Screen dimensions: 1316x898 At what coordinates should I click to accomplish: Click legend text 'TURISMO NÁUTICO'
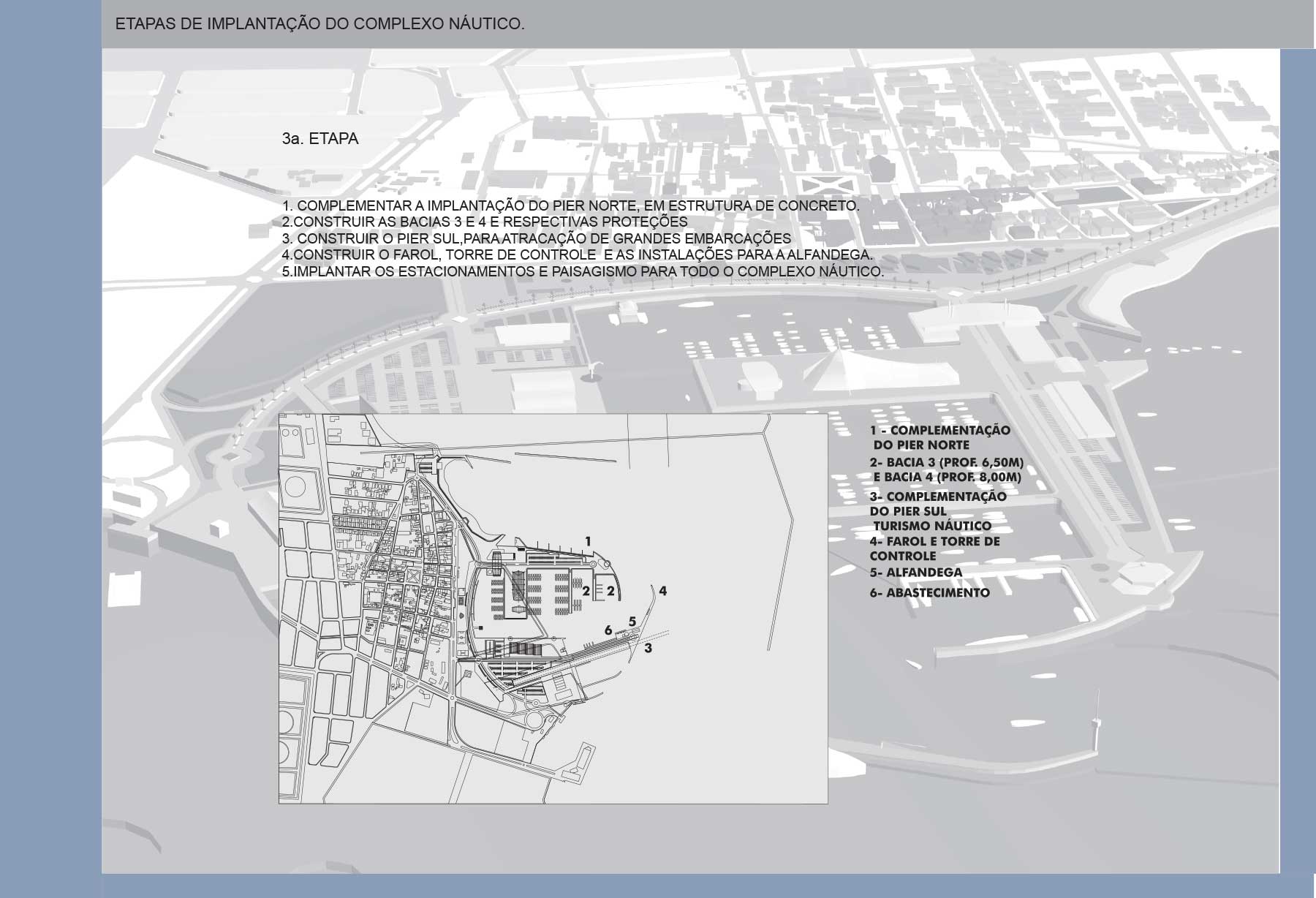click(x=933, y=526)
